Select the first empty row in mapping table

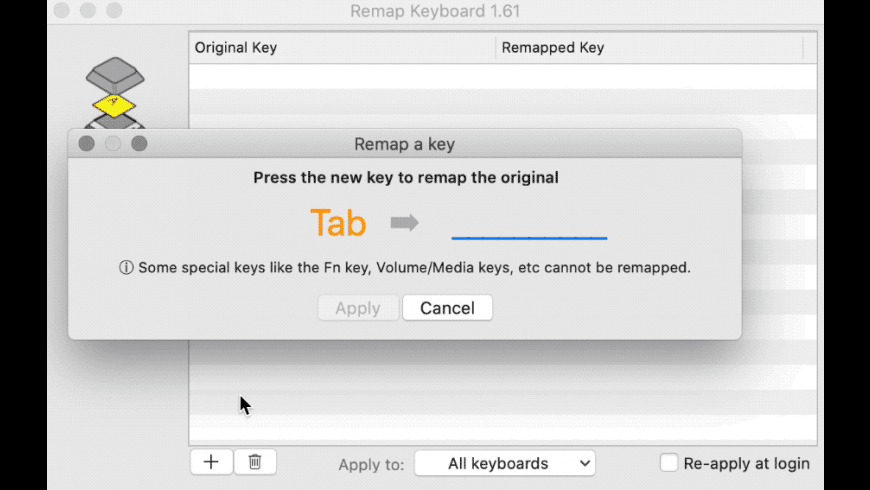(503, 76)
